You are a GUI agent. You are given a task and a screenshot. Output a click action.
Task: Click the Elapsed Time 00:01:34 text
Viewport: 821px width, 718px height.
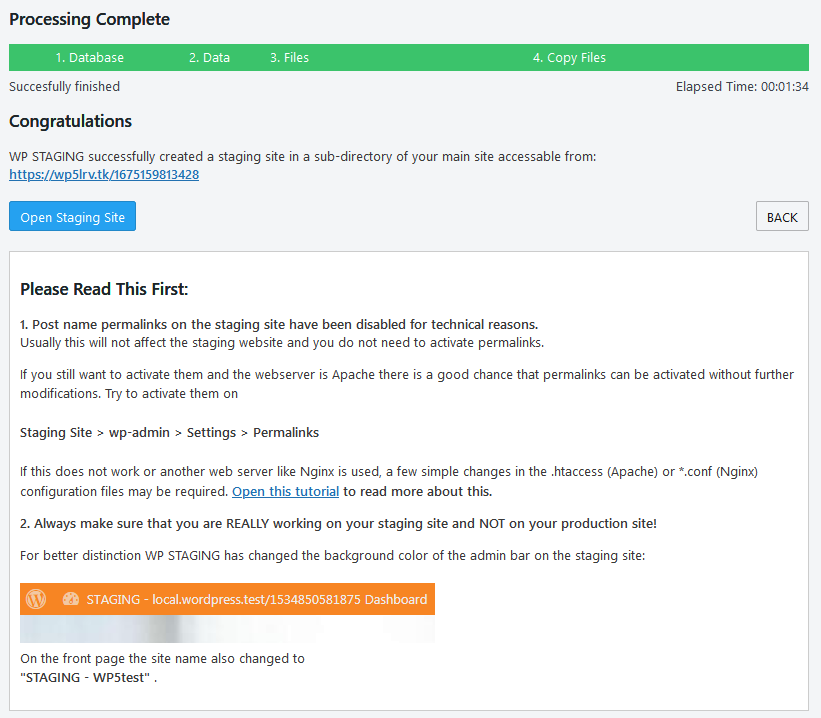click(x=742, y=86)
